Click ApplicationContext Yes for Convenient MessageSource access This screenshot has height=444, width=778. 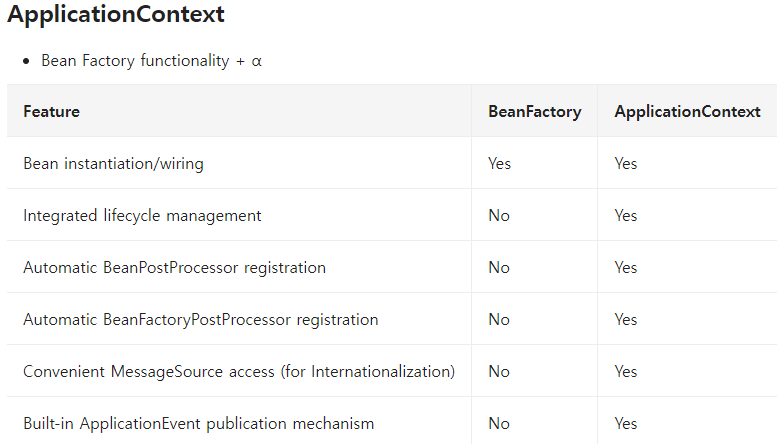(626, 372)
